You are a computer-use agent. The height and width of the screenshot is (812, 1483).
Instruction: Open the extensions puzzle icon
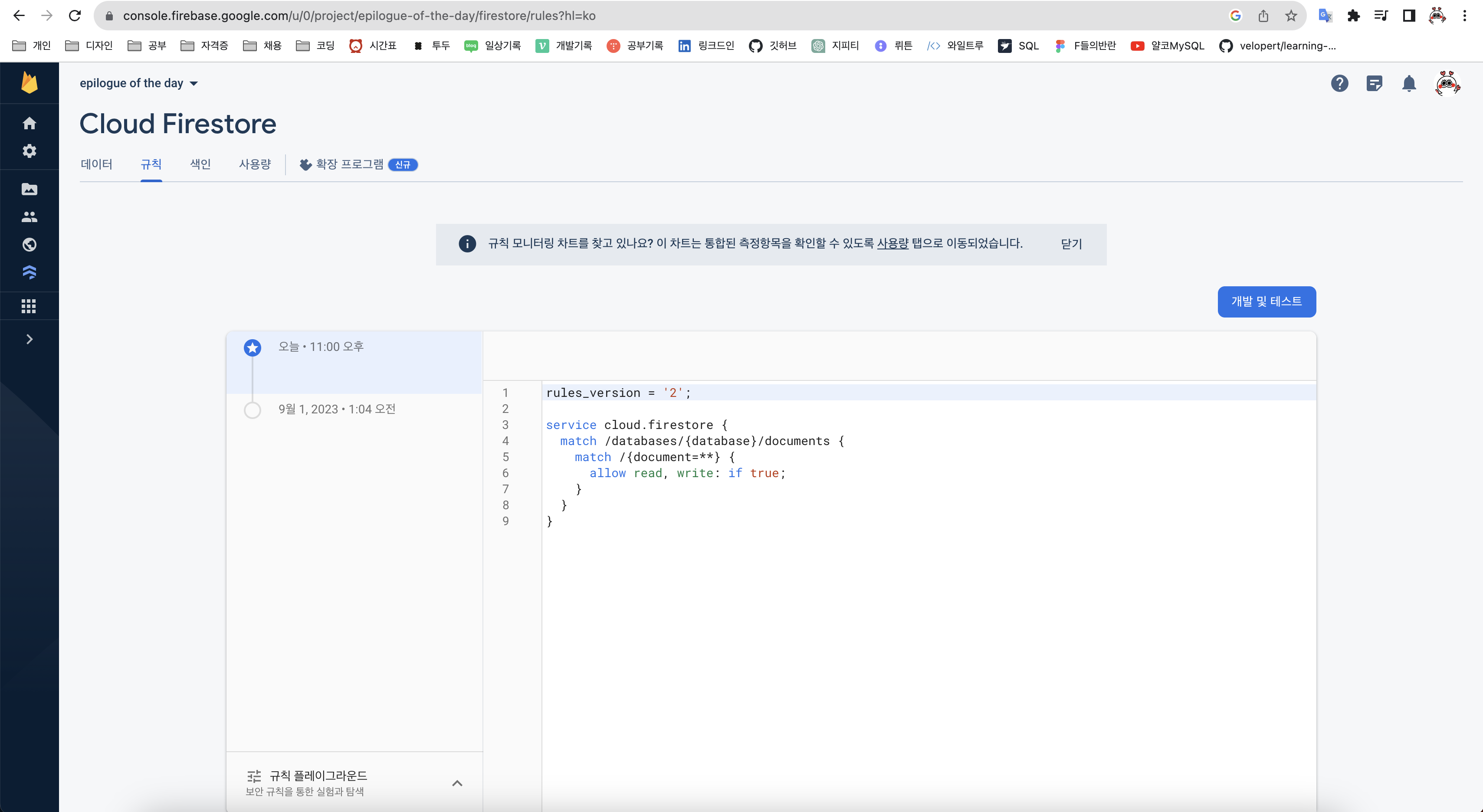(x=1353, y=16)
